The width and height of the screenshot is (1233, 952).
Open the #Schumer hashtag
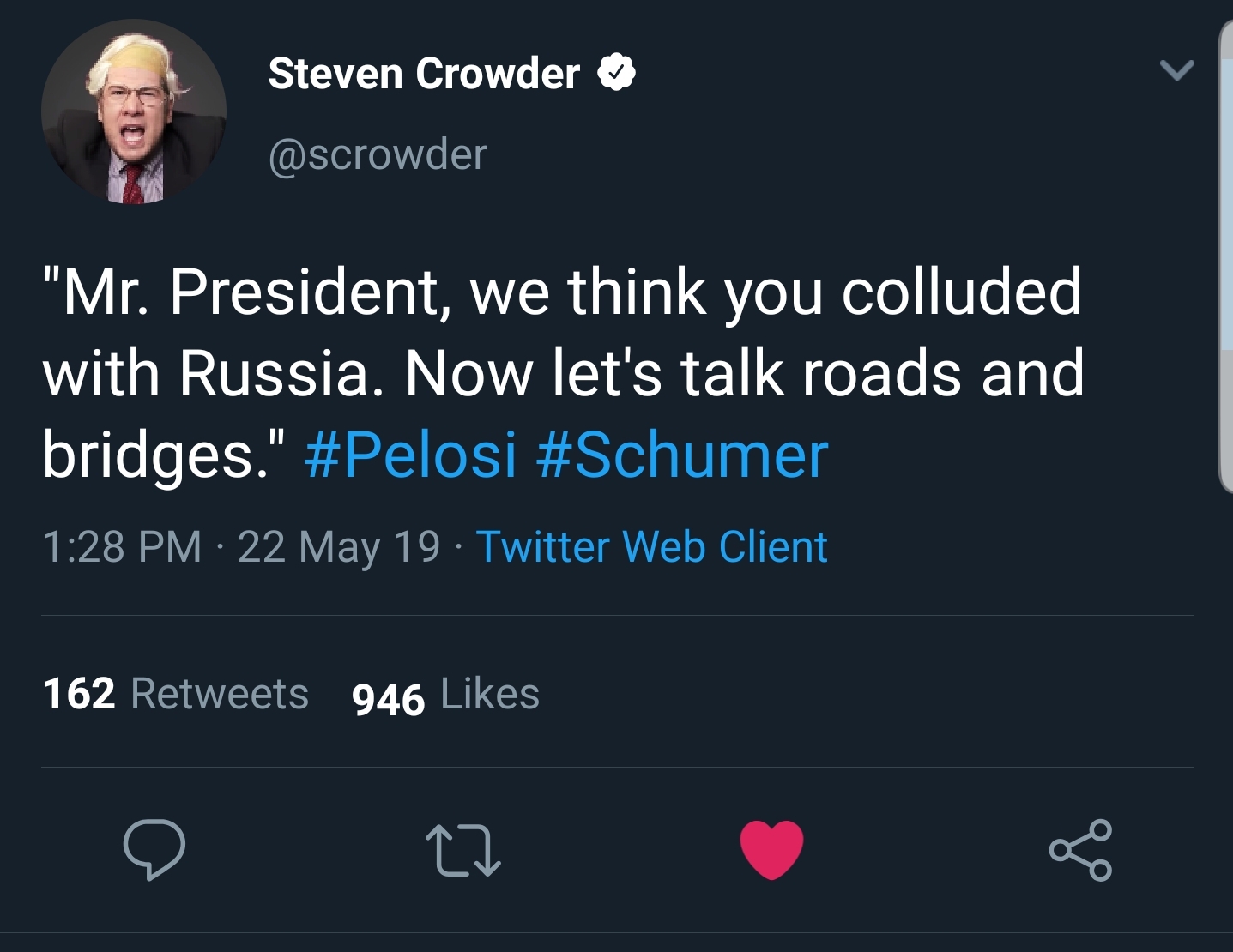pyautogui.click(x=682, y=455)
